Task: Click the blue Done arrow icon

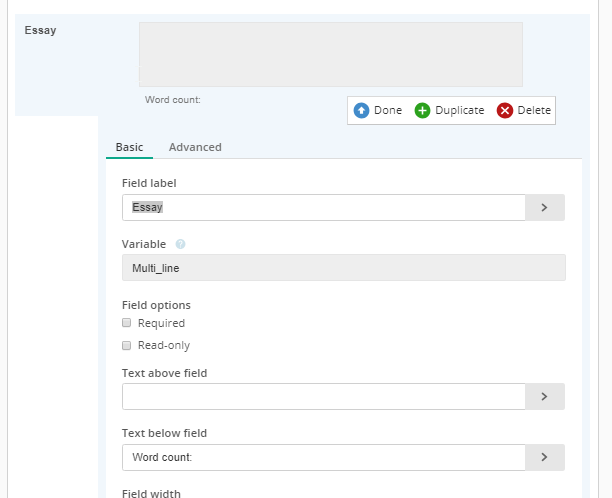Action: tap(361, 110)
